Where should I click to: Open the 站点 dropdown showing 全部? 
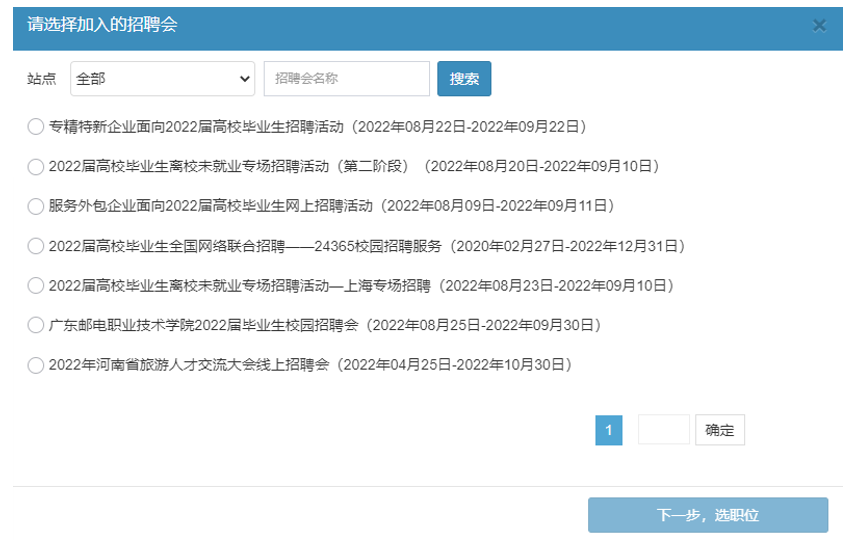[x=163, y=79]
